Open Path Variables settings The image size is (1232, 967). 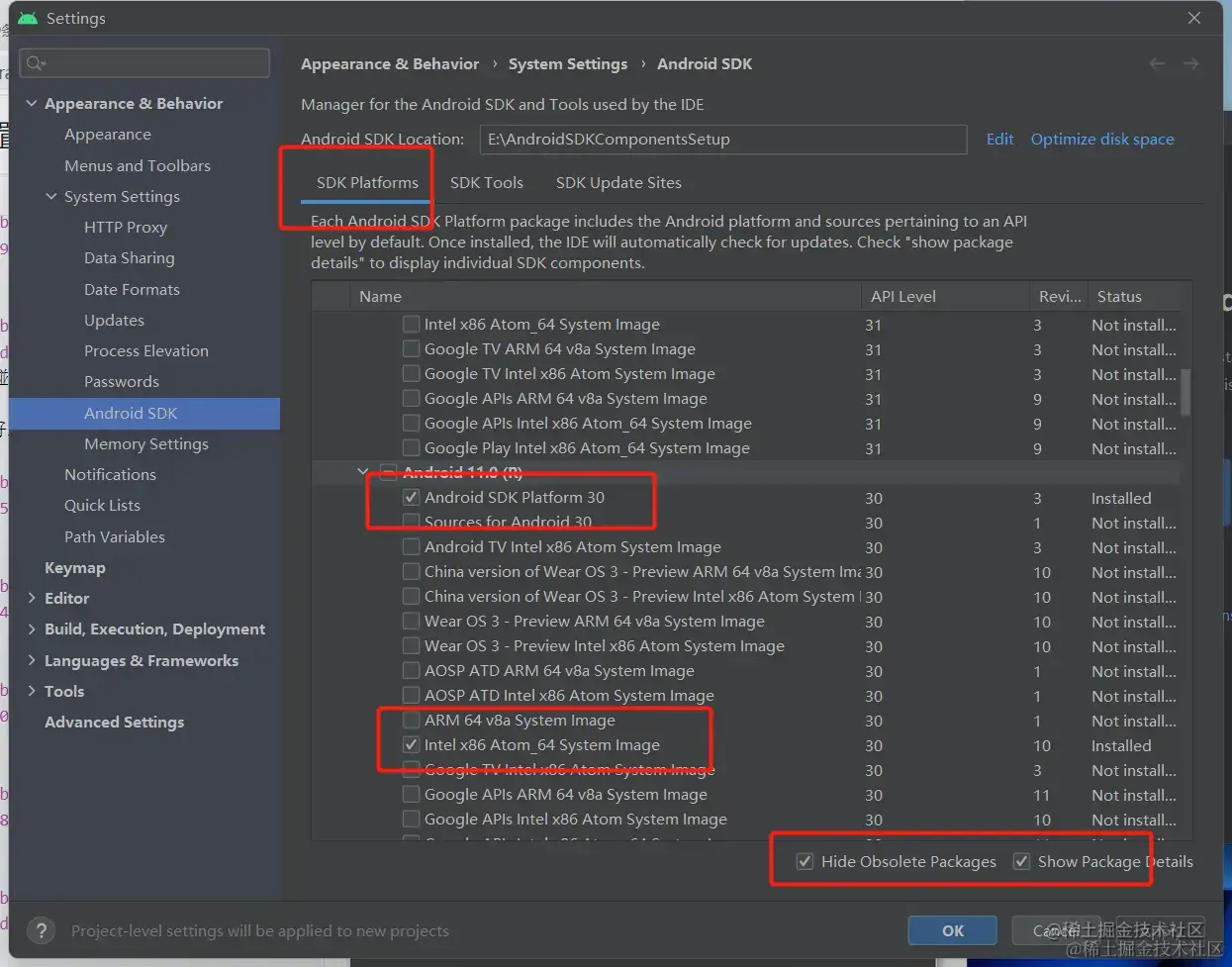coord(115,536)
